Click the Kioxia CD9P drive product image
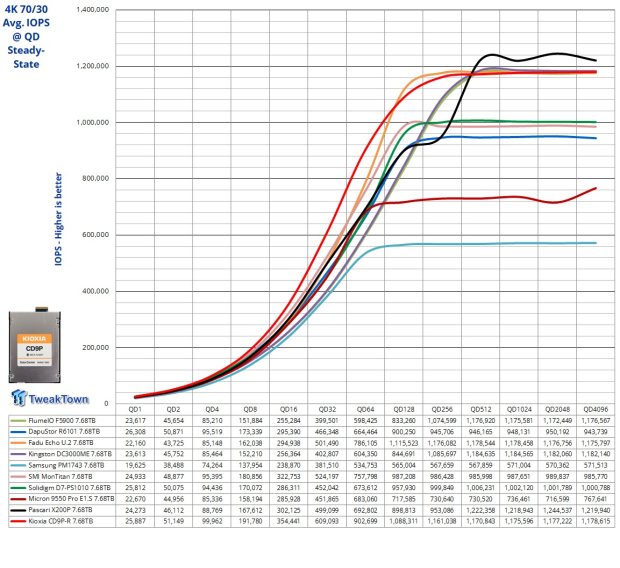This screenshot has width=620, height=568. point(35,345)
